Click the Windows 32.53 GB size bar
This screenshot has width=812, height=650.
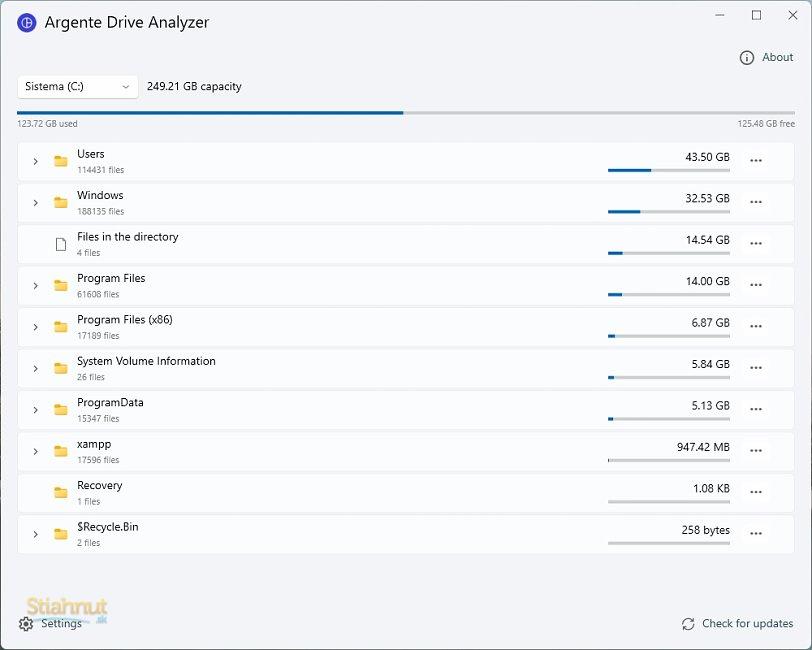[x=669, y=211]
